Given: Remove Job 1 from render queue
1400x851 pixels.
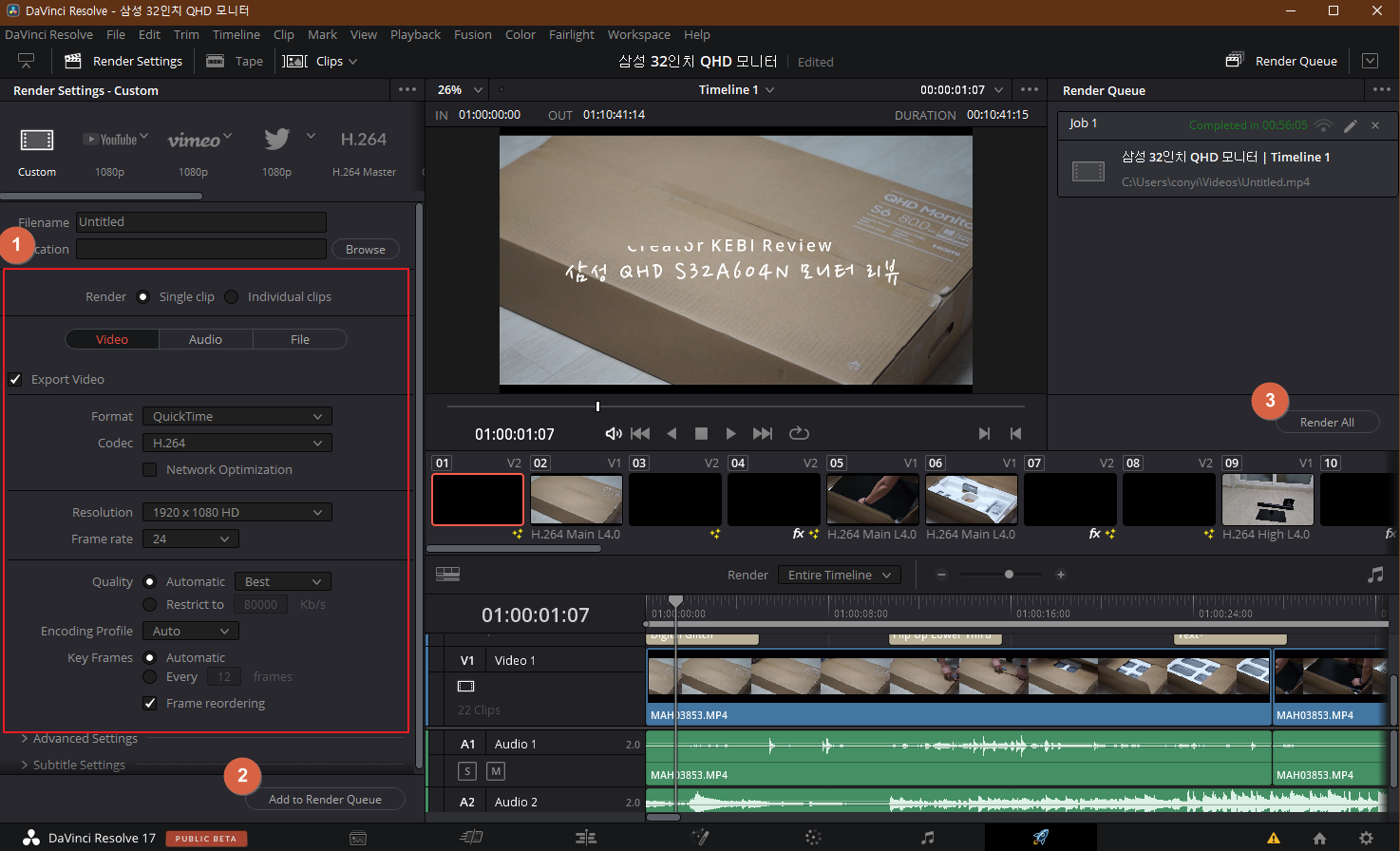Looking at the screenshot, I should [x=1375, y=124].
